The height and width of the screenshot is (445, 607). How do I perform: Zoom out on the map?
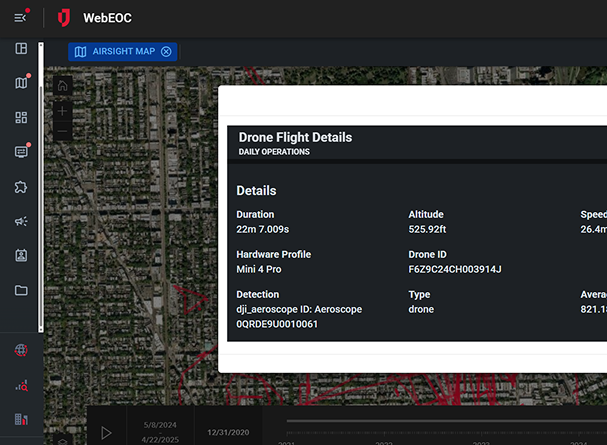click(62, 132)
